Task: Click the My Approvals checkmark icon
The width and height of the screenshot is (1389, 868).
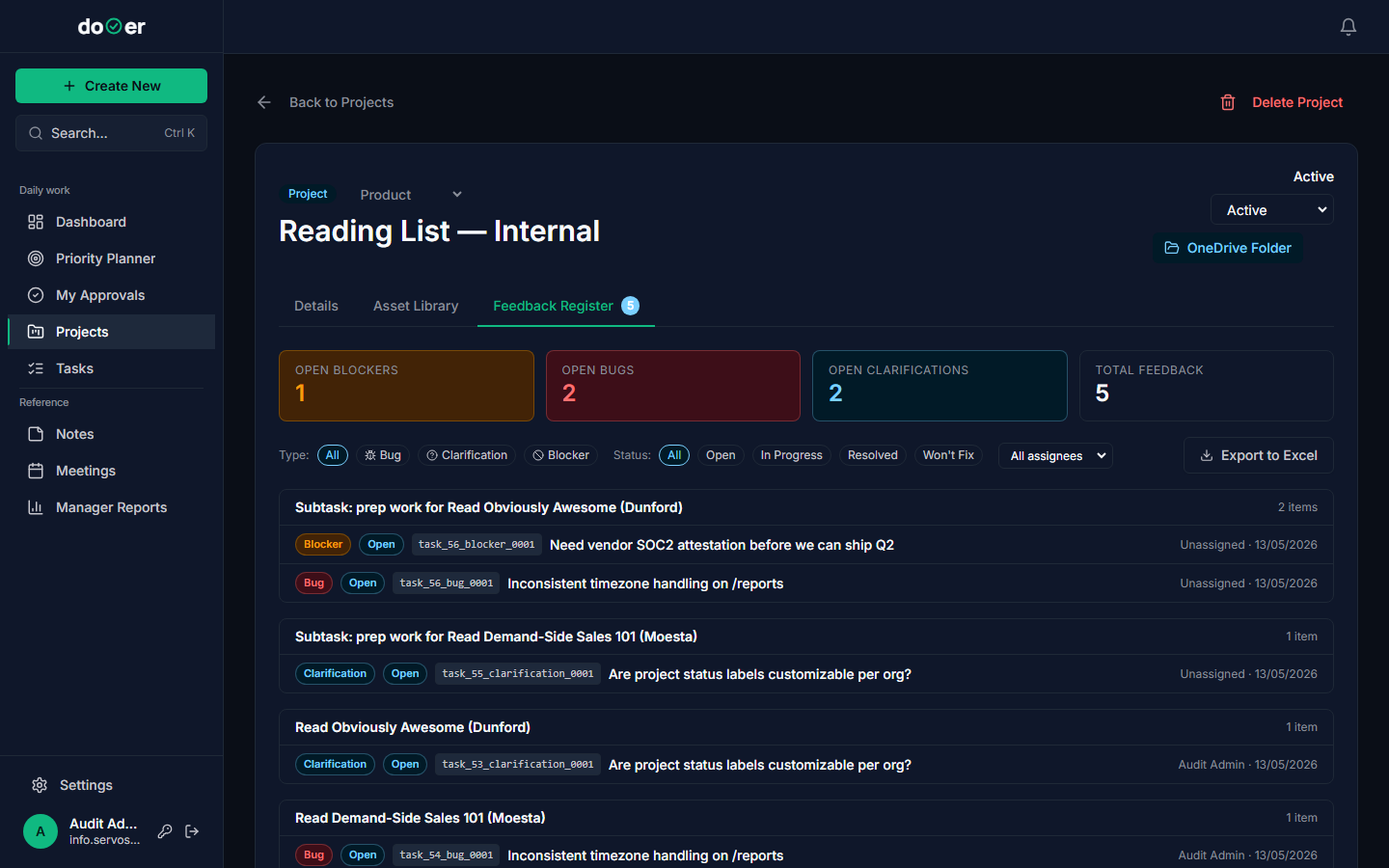Action: coord(36,295)
